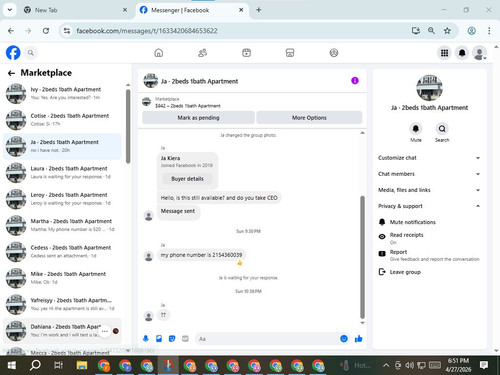Open Facebook search magnifier
The height and width of the screenshot is (375, 500).
(31, 53)
